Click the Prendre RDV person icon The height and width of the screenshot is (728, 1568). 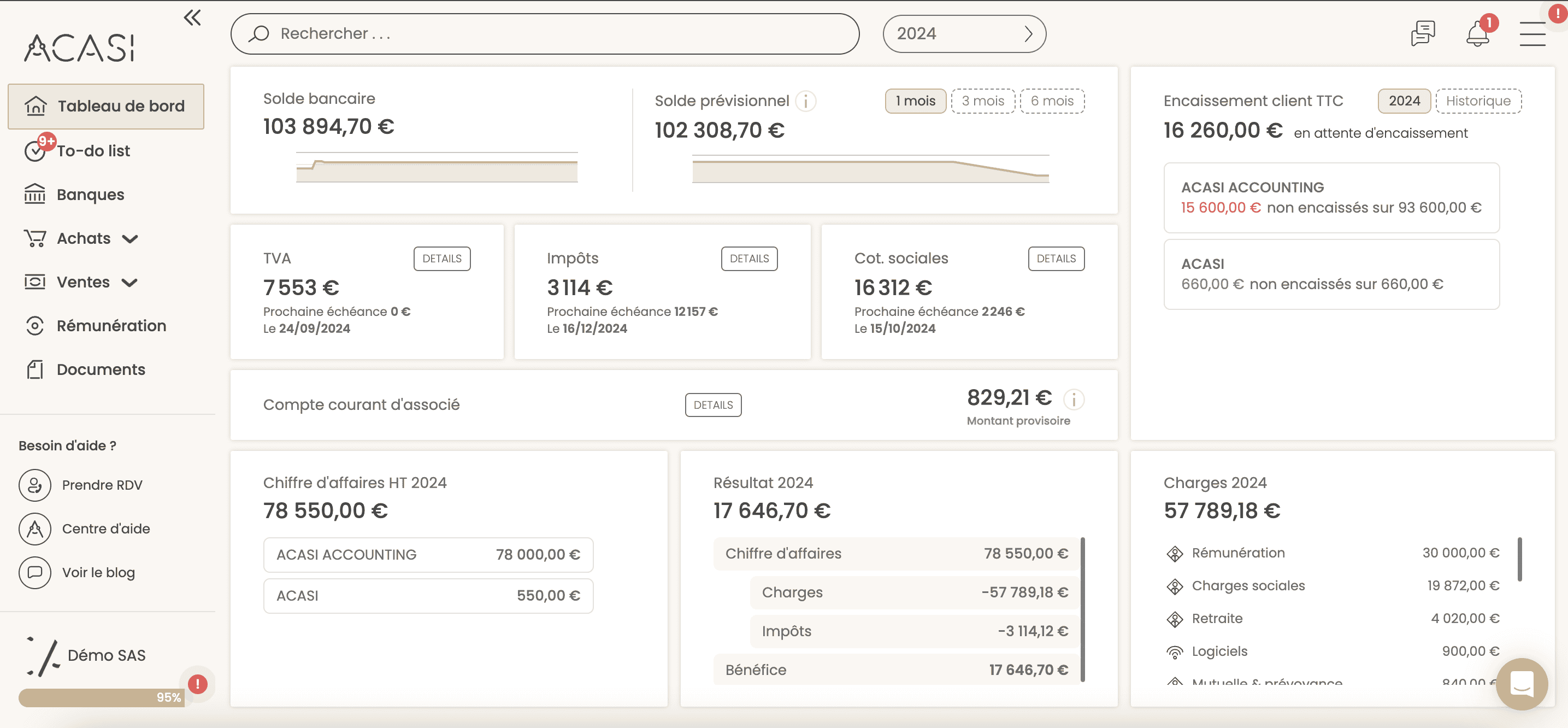point(35,485)
